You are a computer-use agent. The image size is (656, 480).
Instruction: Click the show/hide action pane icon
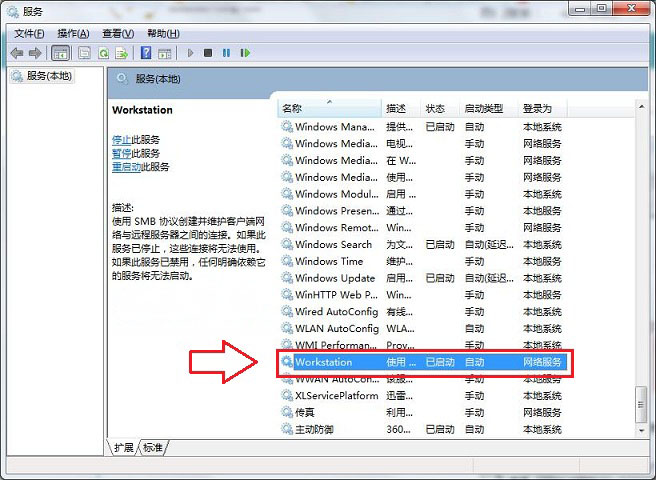click(x=164, y=53)
